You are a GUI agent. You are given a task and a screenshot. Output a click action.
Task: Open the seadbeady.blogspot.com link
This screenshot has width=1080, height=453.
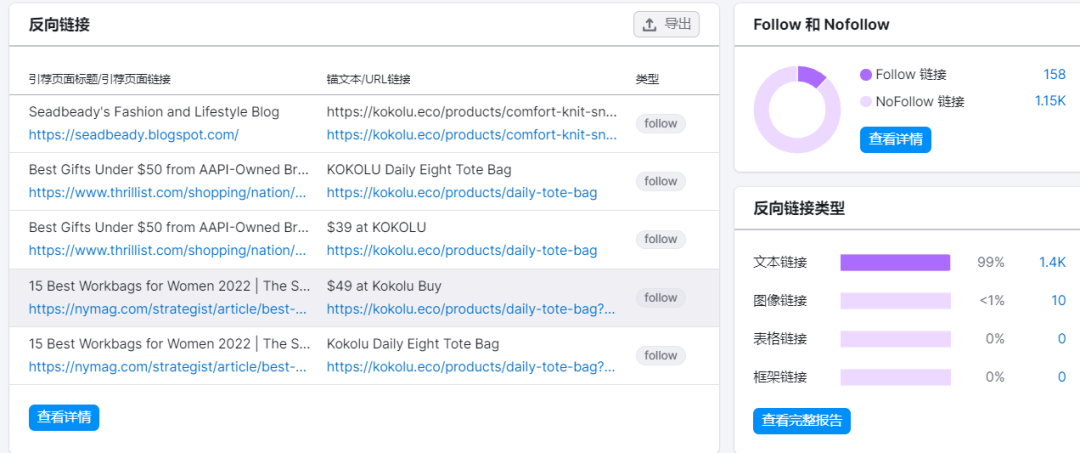pyautogui.click(x=133, y=134)
